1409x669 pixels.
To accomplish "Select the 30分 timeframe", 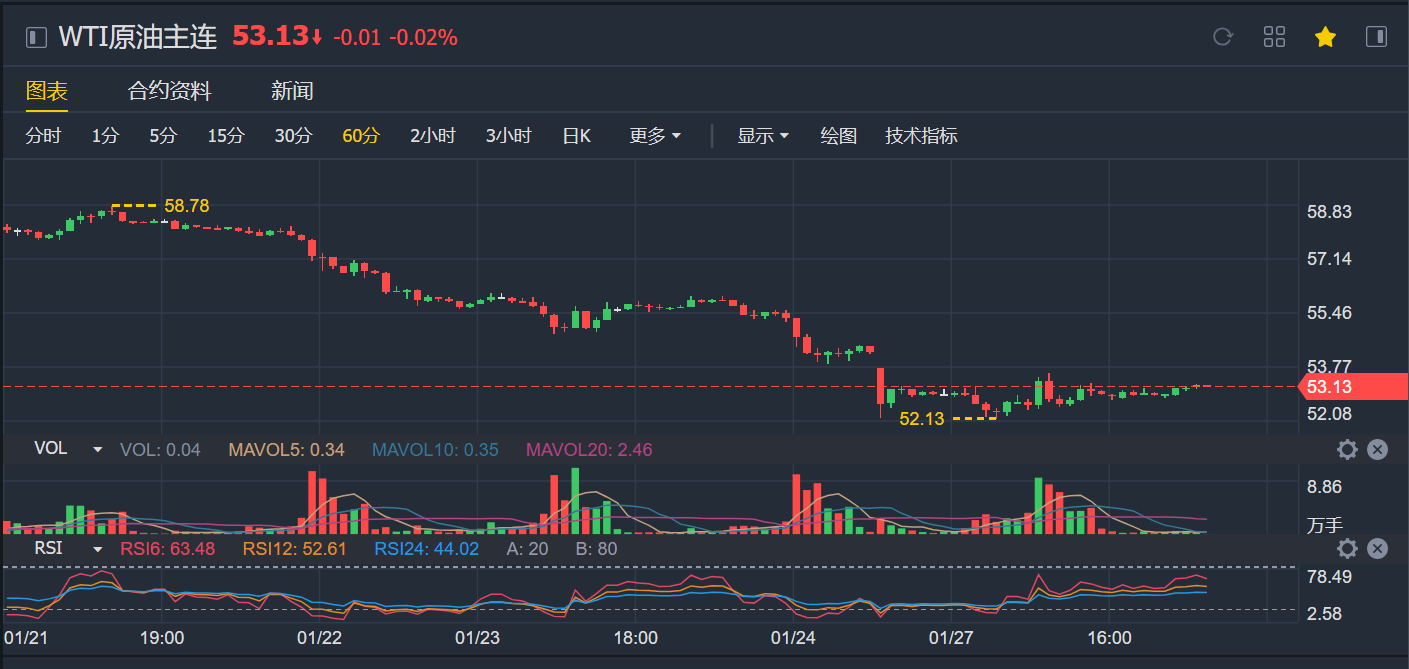I will pos(293,136).
